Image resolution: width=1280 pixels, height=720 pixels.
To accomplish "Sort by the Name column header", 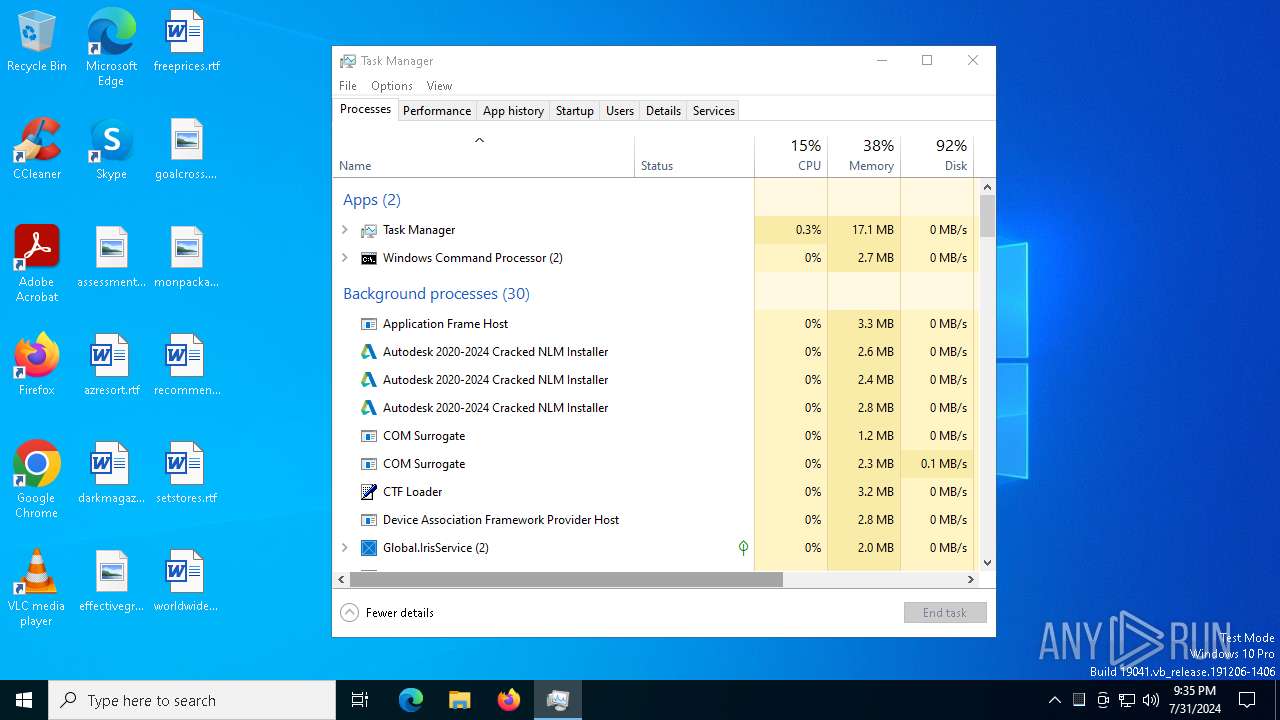I will [484, 154].
